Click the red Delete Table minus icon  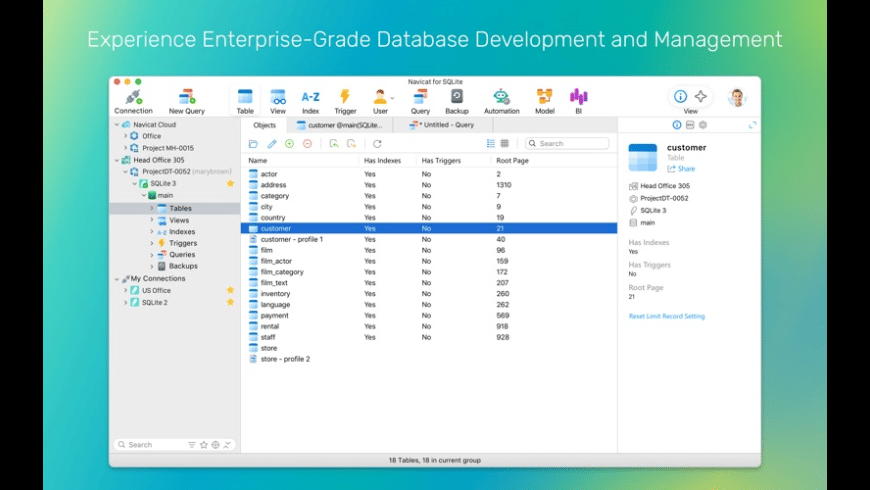(x=307, y=144)
